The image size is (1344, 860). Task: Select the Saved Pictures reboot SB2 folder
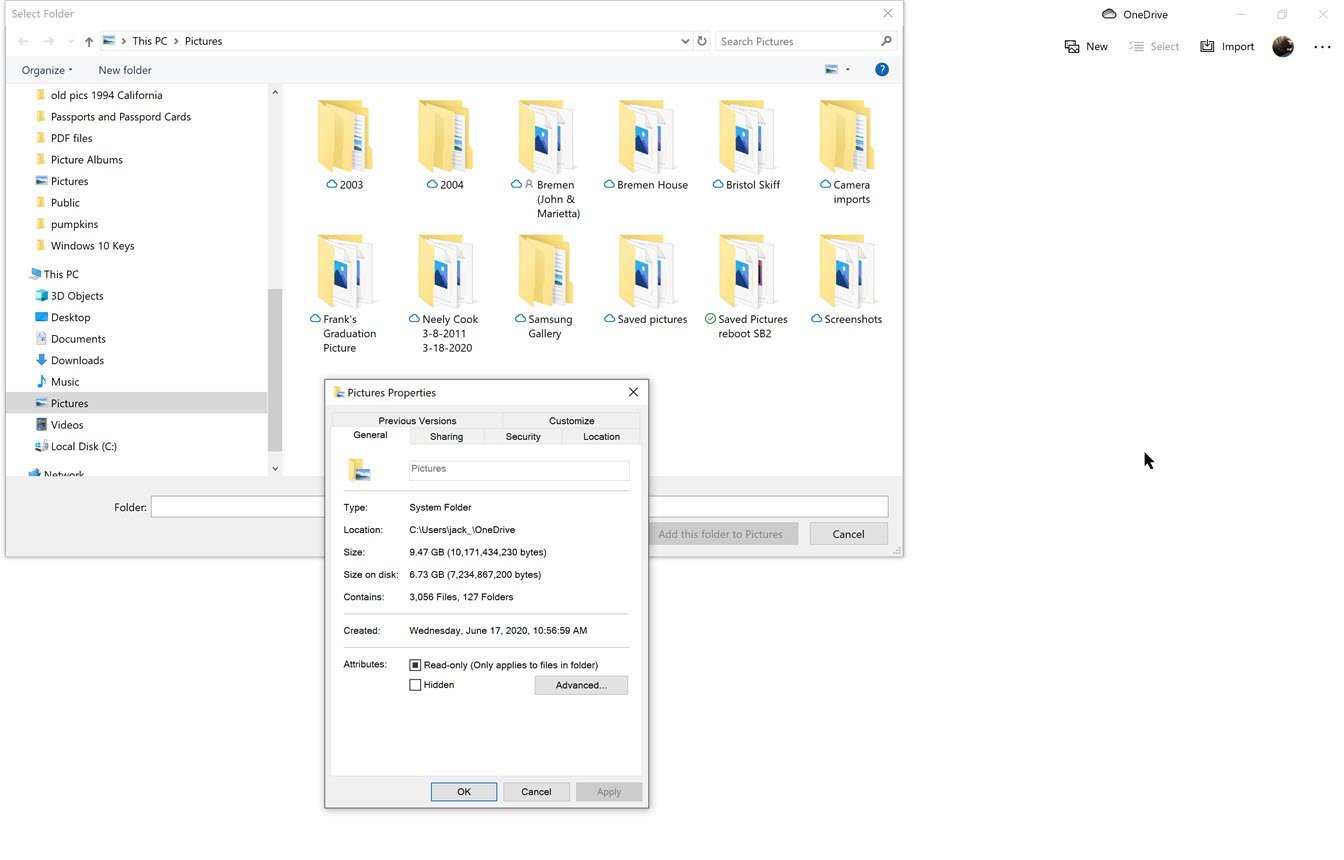click(x=746, y=288)
